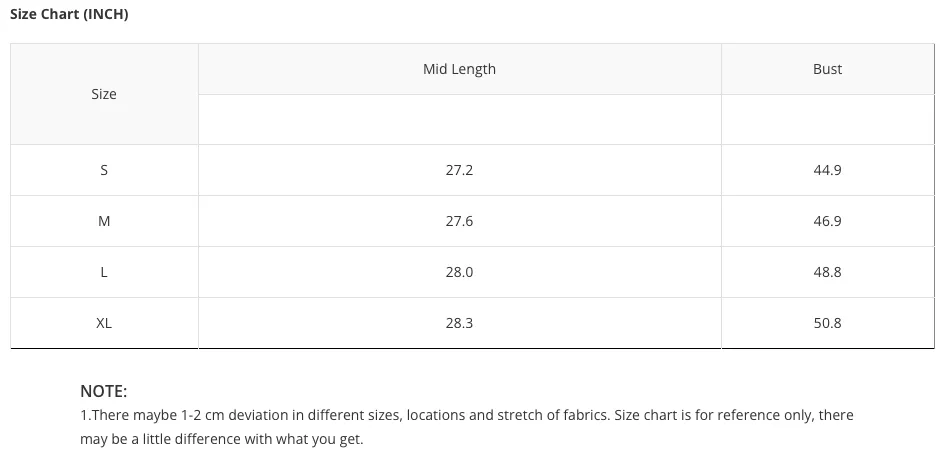944x465 pixels.
Task: Click the 48.8 bust value
Action: pos(827,272)
